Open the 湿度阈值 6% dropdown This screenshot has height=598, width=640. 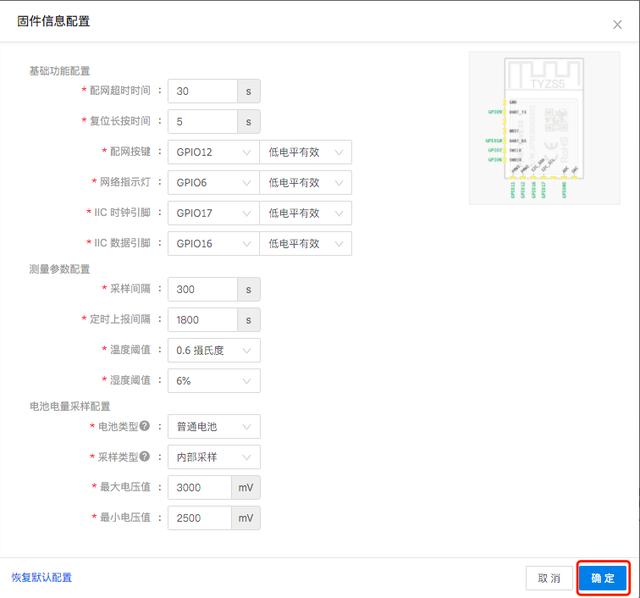(214, 381)
